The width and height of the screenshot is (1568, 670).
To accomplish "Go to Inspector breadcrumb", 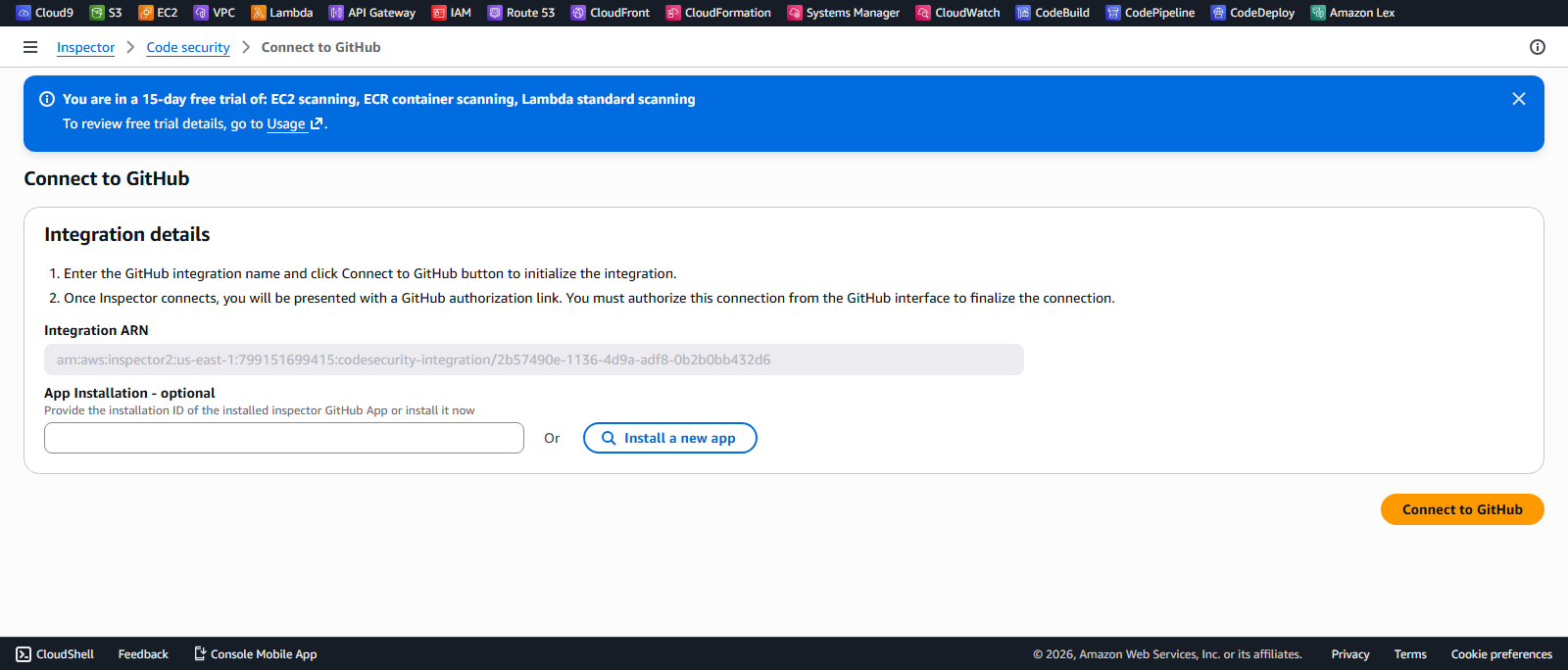I will point(85,47).
